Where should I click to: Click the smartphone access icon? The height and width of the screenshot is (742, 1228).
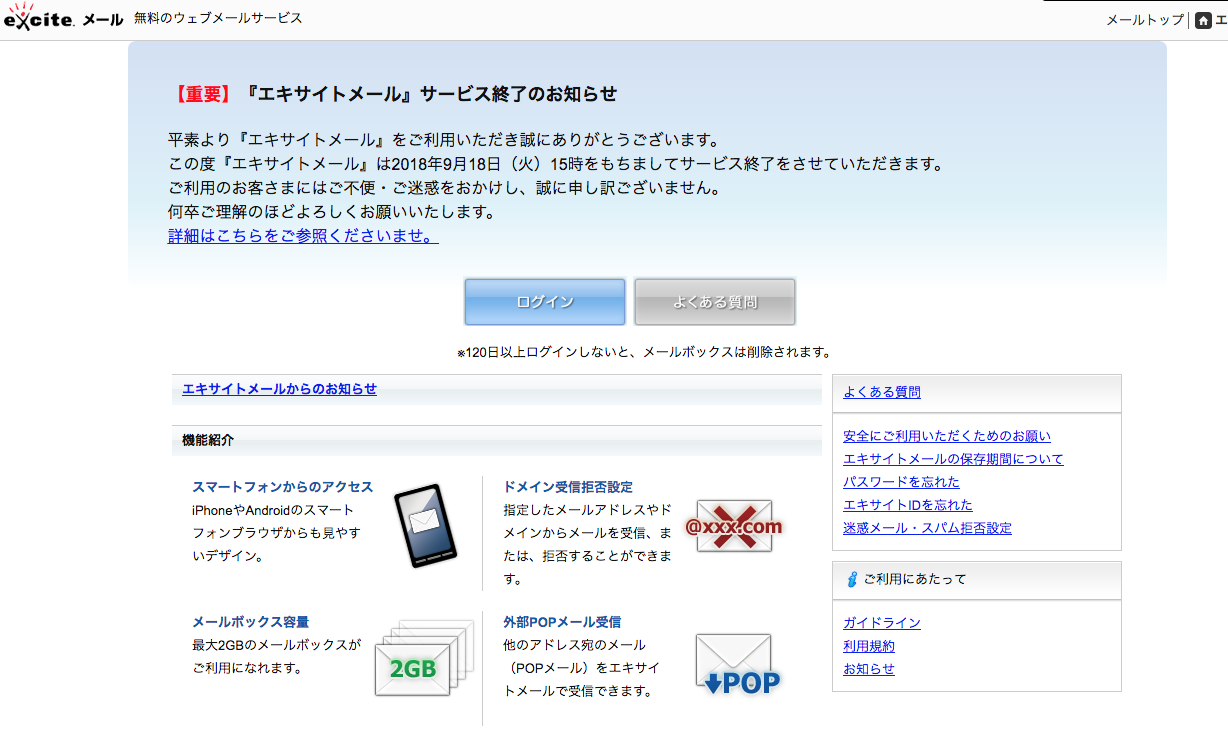pos(425,526)
